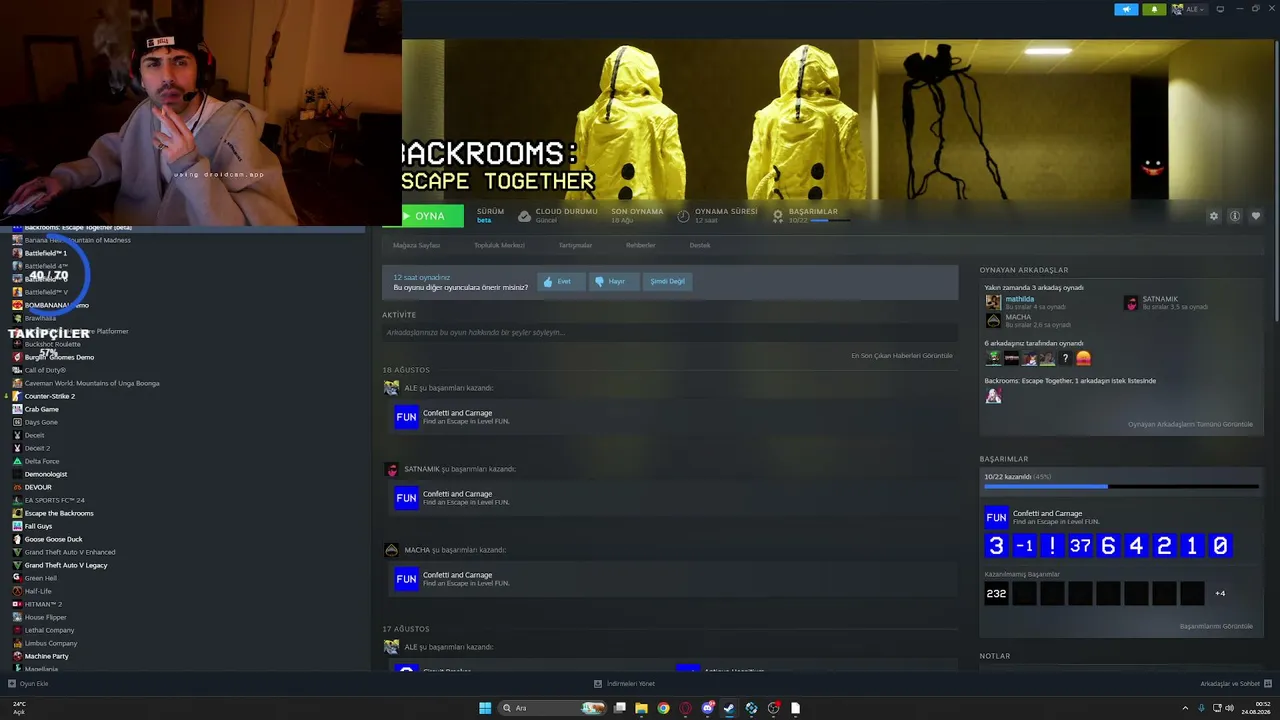Viewport: 1280px width, 720px height.
Task: Open the locked '232' achievement icon
Action: [x=996, y=594]
